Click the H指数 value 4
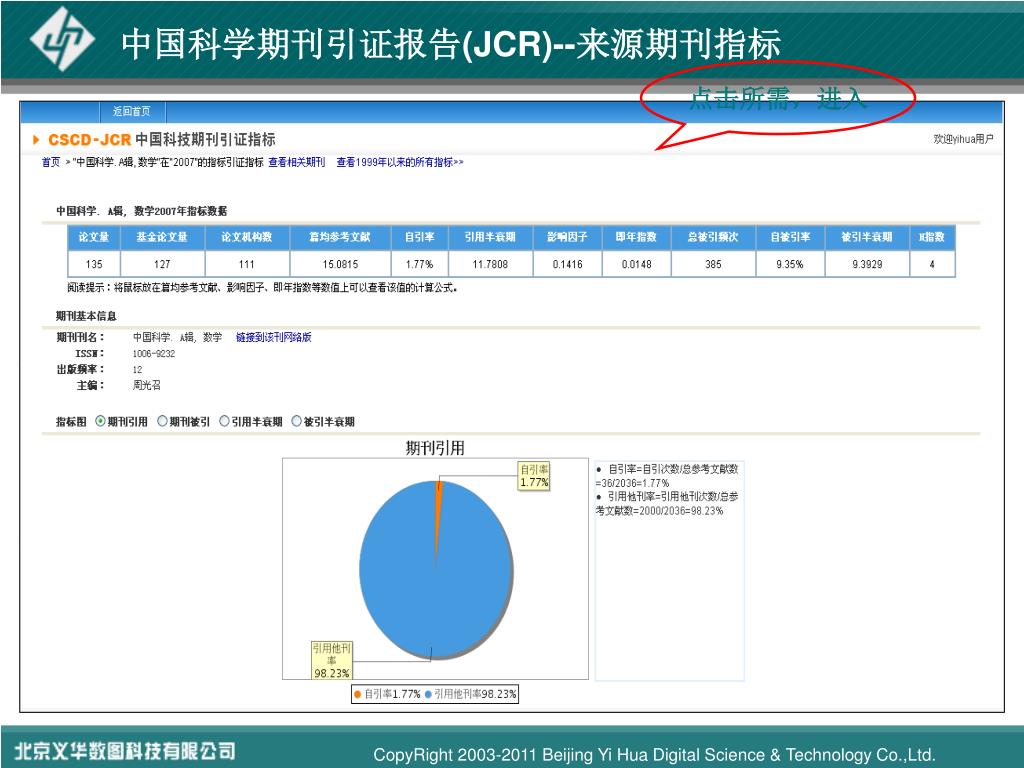 click(932, 264)
